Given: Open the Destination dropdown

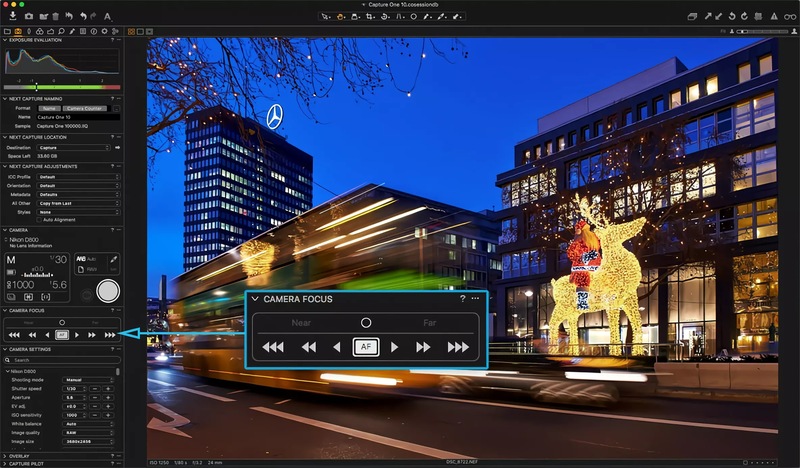Looking at the screenshot, I should click(73, 147).
